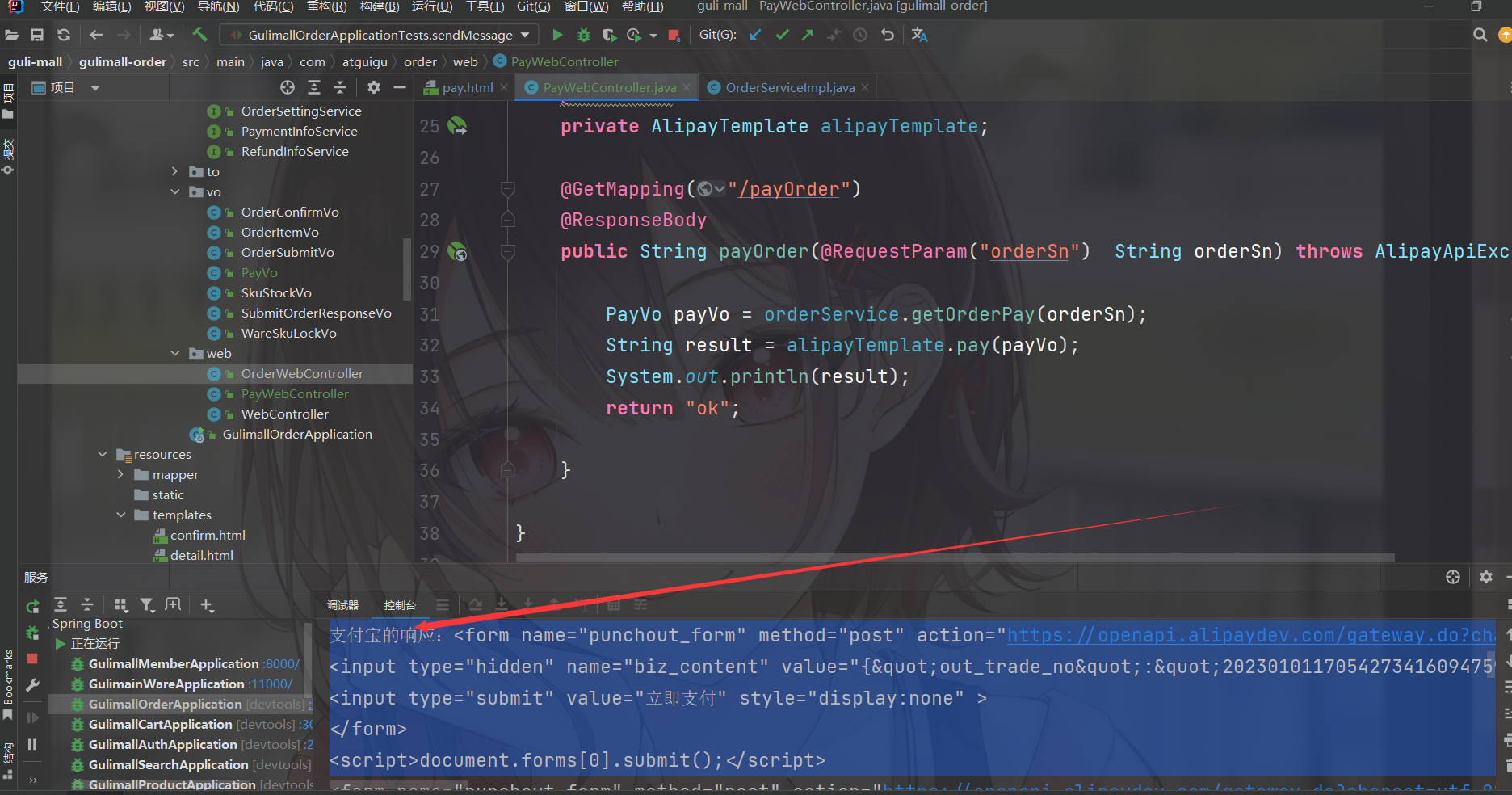Expand the mapper folder
The image size is (1512, 795).
click(120, 474)
